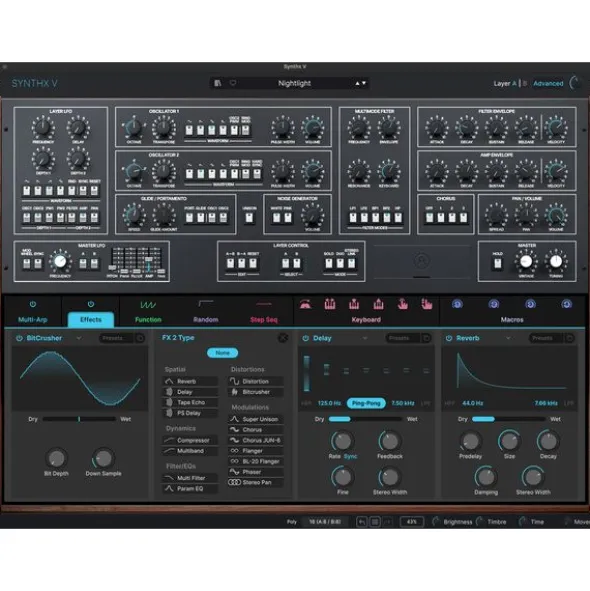Viewport: 590px width, 591px height.
Task: Click the first Keyboard modulation icon
Action: [305, 304]
